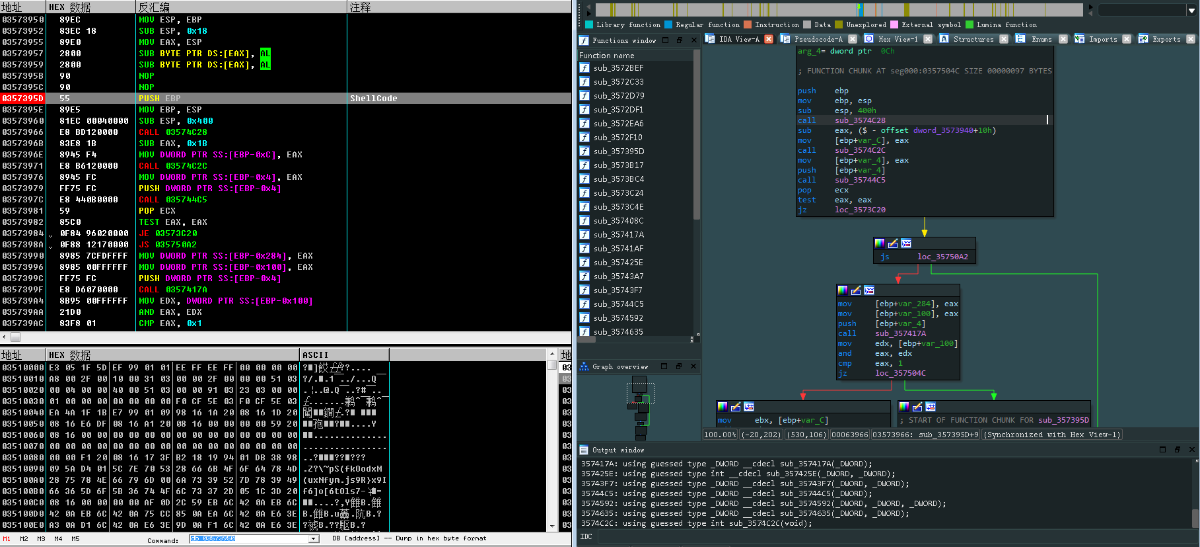Click the HEX 数据 header in dump pane
The image size is (1200, 547).
click(172, 355)
